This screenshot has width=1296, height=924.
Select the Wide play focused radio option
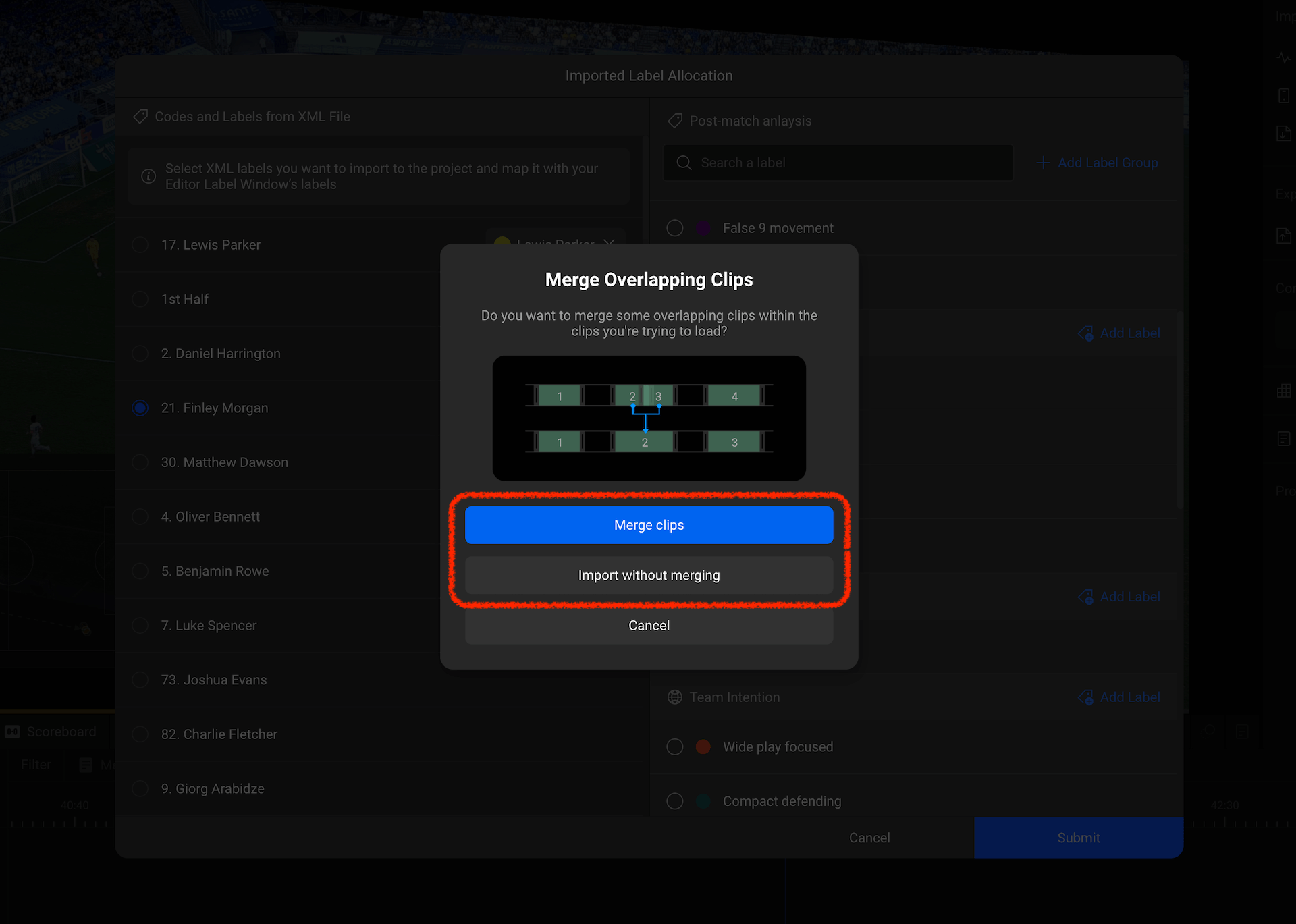pyautogui.click(x=675, y=746)
